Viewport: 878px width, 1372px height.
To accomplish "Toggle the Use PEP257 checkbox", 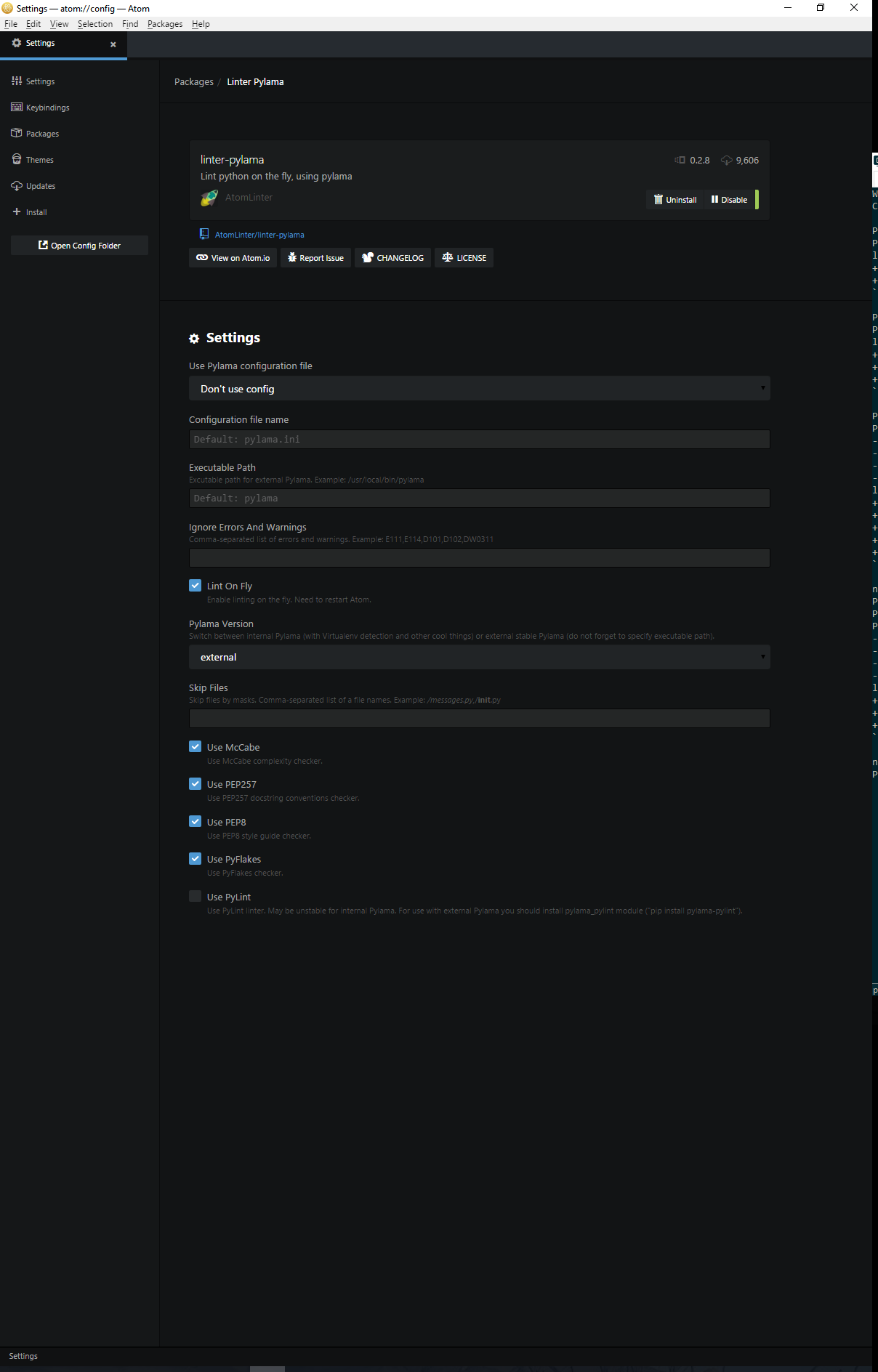I will click(x=195, y=783).
